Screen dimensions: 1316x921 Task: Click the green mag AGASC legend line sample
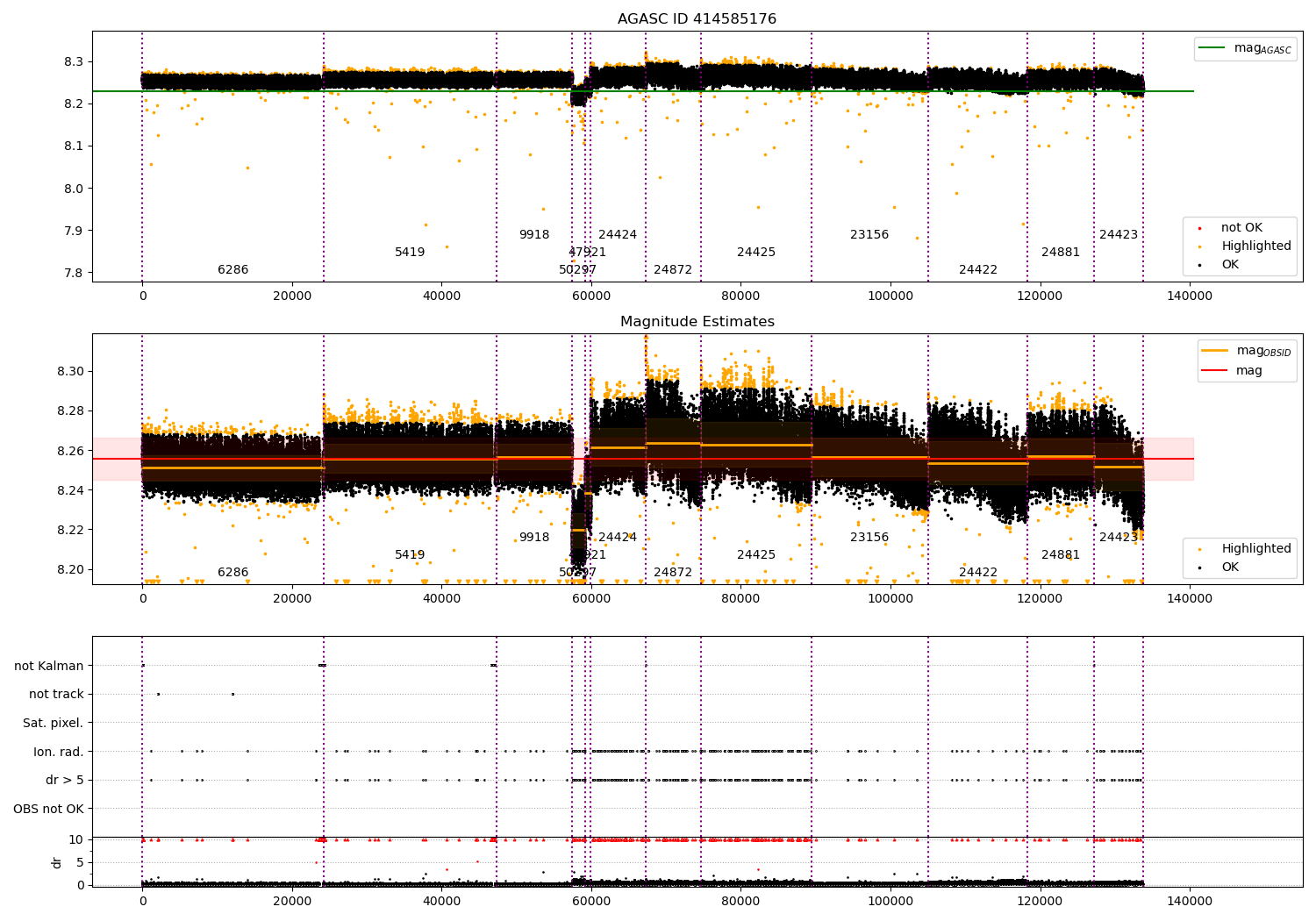tap(1212, 48)
